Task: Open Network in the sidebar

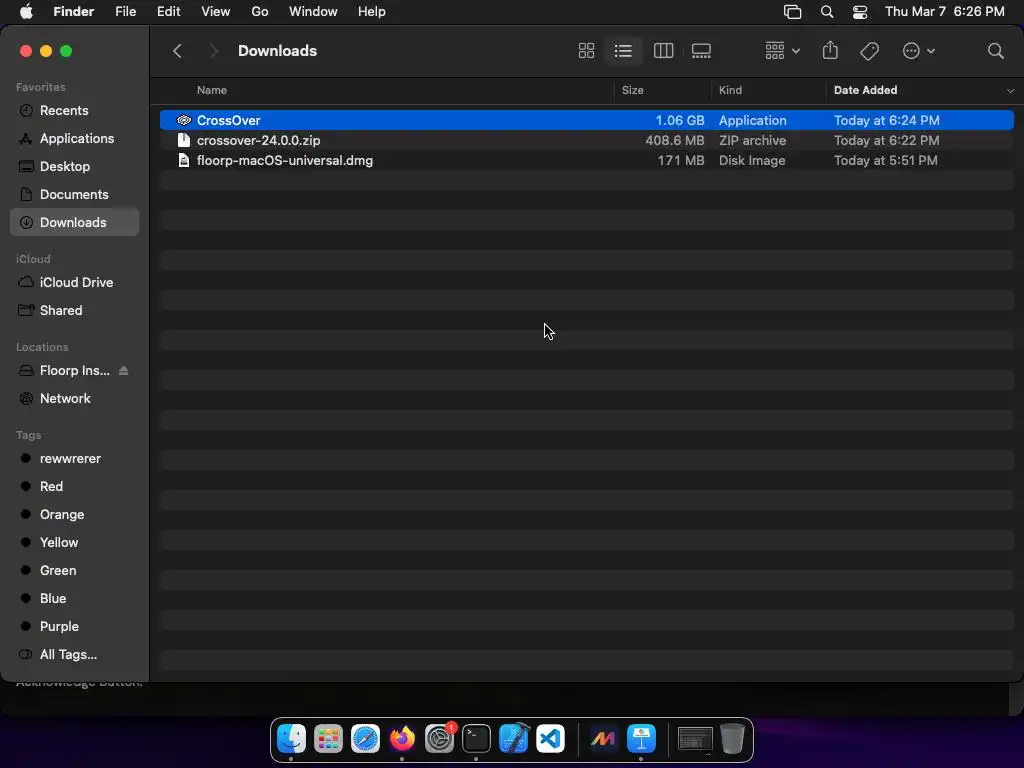Action: click(x=74, y=398)
